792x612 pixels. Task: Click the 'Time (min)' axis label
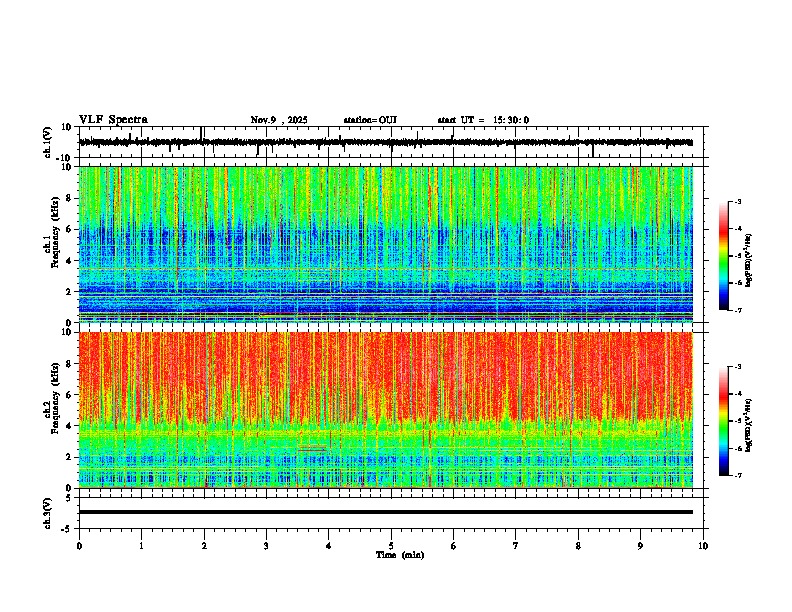[x=400, y=555]
